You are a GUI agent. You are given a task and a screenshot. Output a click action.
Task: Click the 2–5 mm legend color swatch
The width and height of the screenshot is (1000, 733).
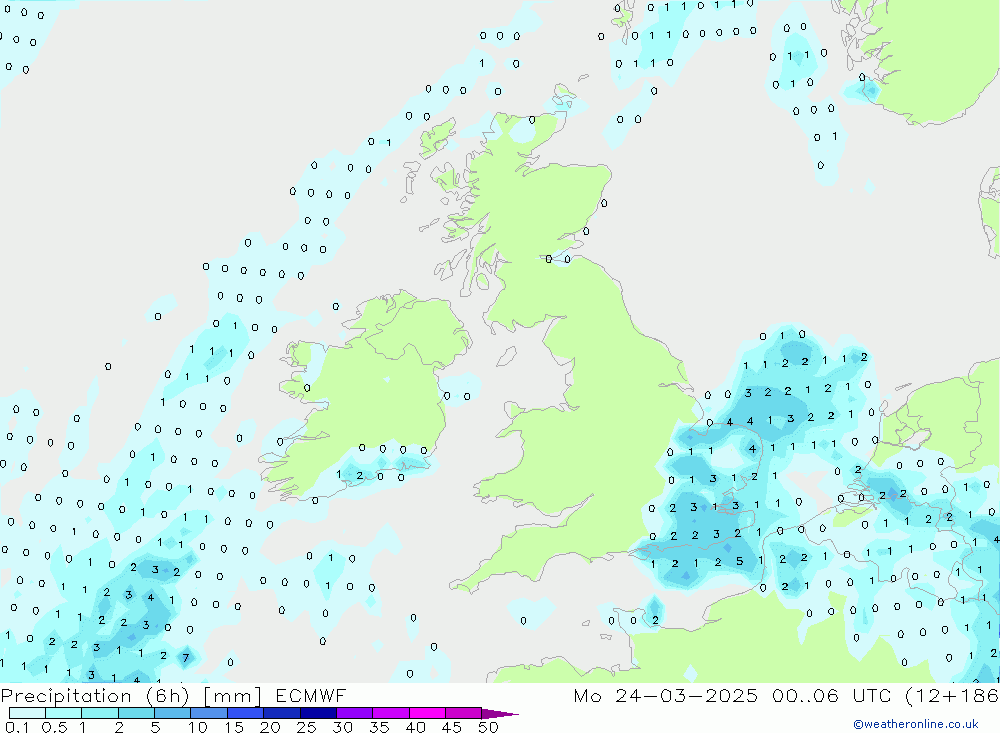(x=136, y=713)
